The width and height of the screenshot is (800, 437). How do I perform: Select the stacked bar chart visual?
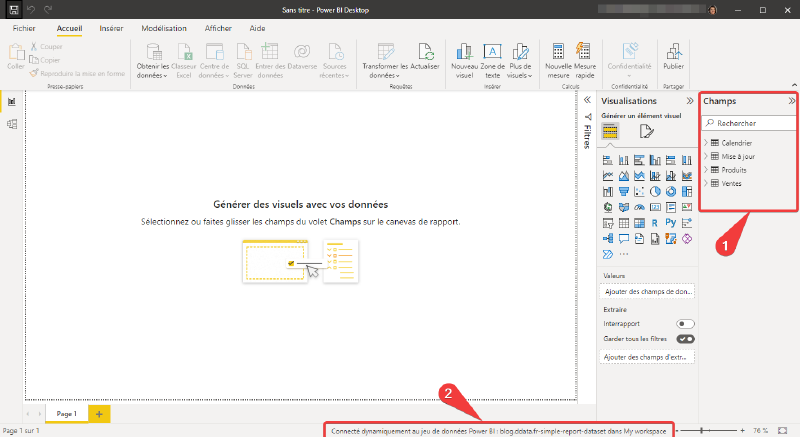[x=608, y=160]
